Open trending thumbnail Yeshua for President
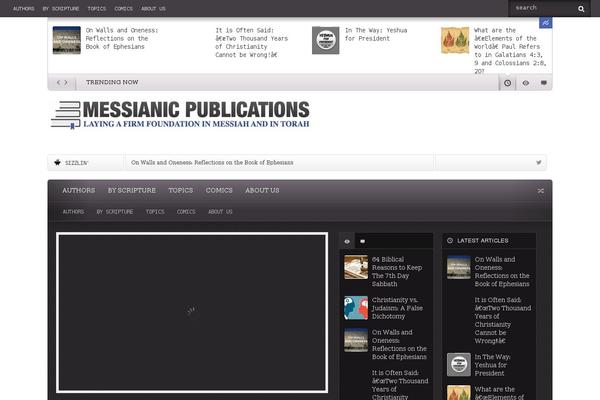Image resolution: width=600 pixels, height=400 pixels. 326,40
